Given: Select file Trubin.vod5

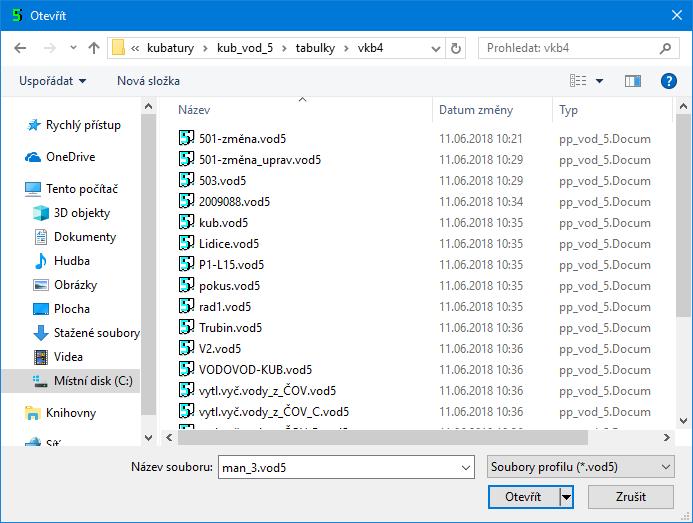Looking at the screenshot, I should (230, 328).
